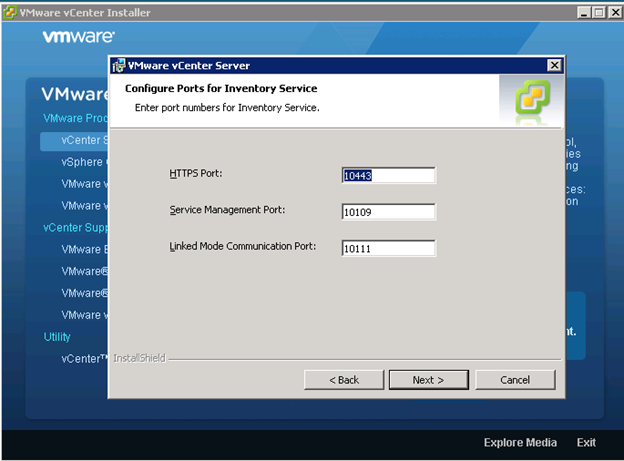Focus the Service Management Port field
624x461 pixels.
coord(388,212)
